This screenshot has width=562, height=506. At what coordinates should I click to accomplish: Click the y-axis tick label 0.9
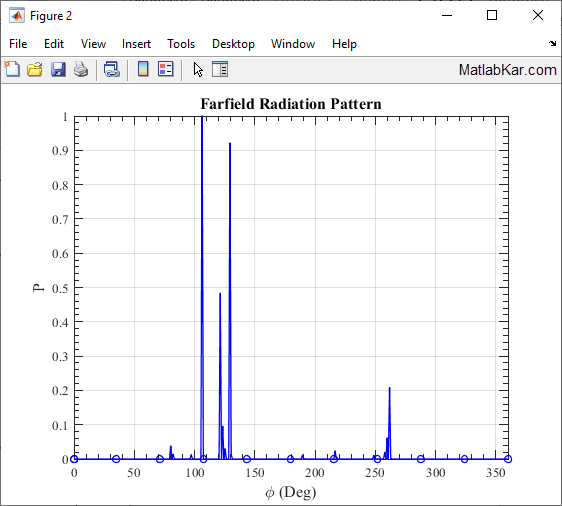60,151
